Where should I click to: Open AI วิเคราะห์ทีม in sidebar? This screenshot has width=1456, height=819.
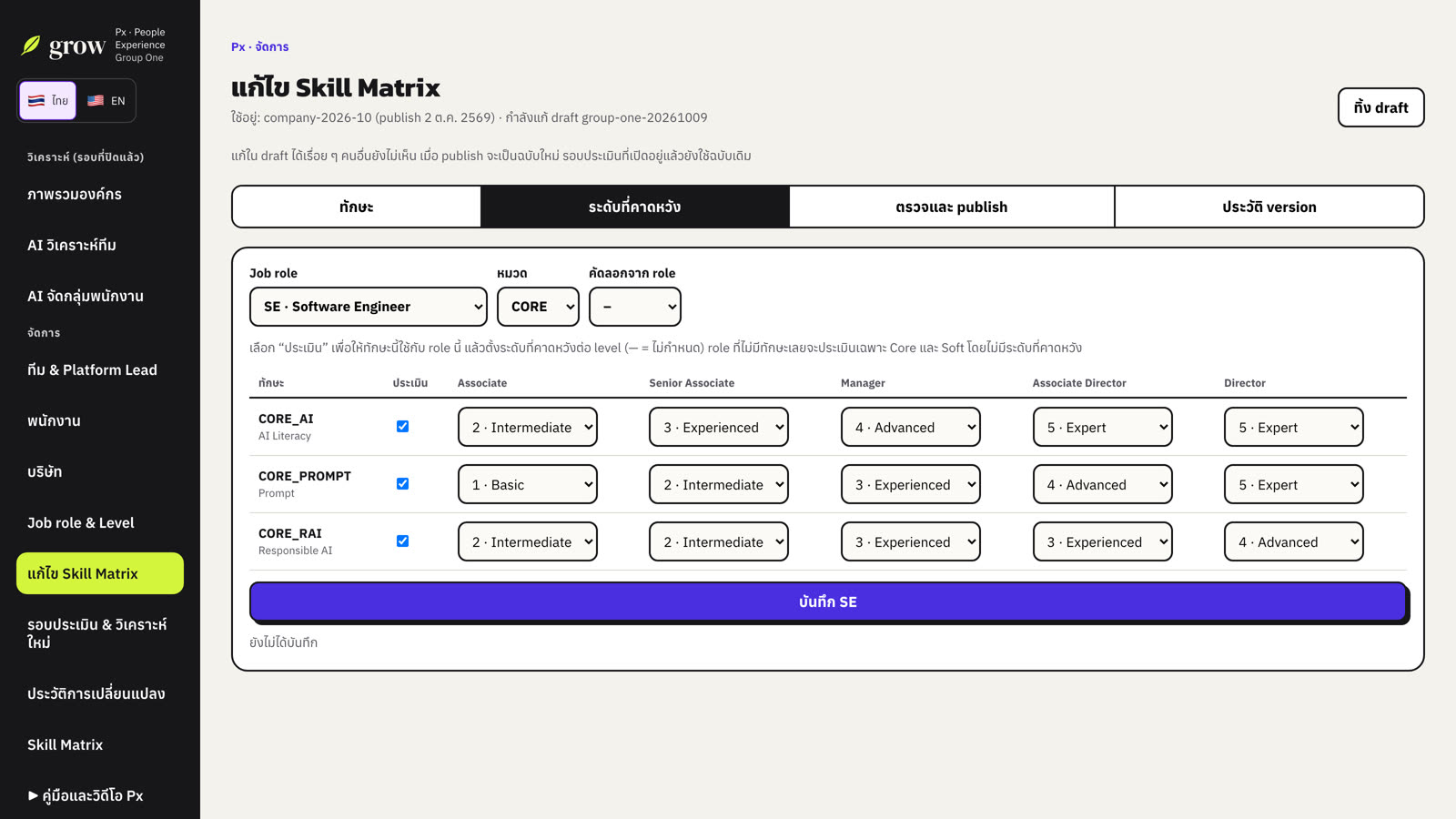coord(100,245)
